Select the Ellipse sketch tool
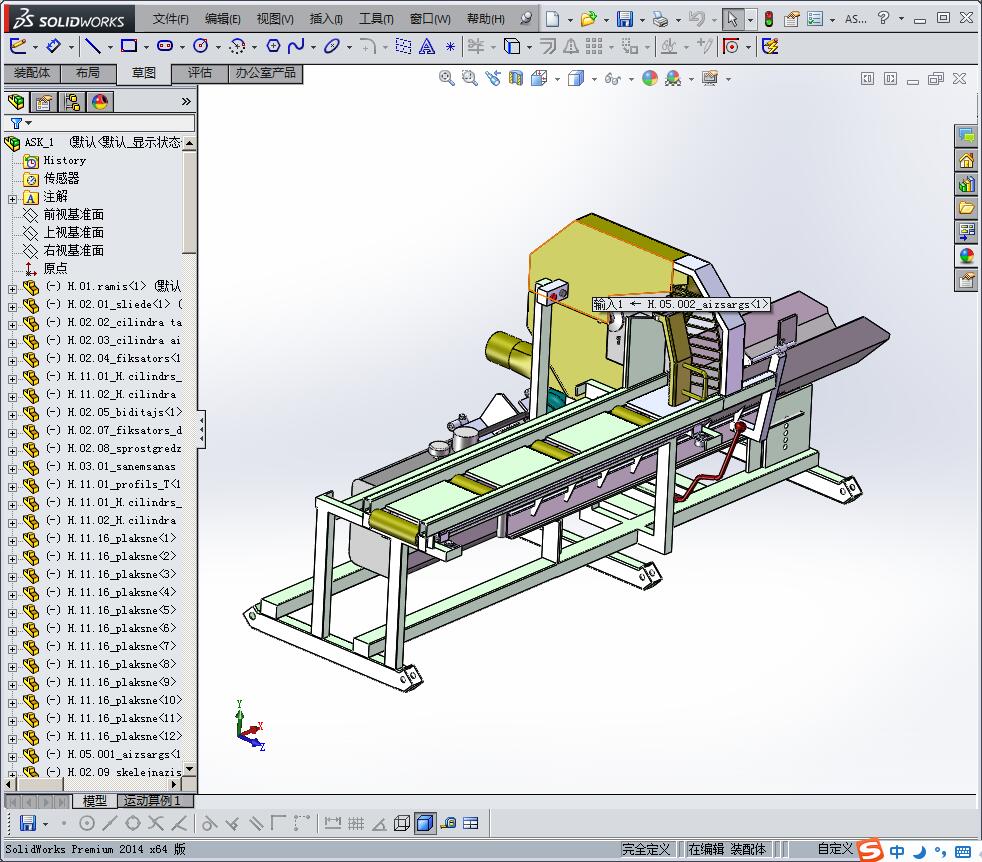The width and height of the screenshot is (982, 862). coord(332,46)
